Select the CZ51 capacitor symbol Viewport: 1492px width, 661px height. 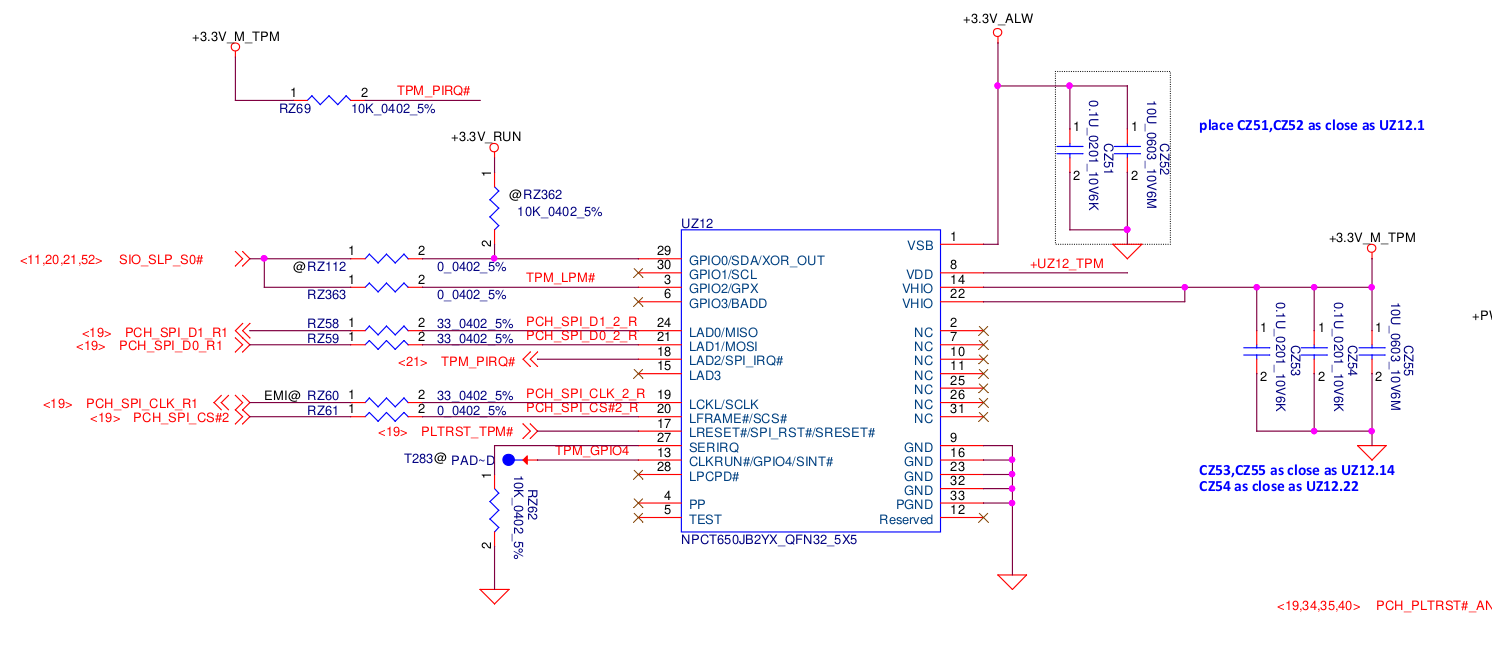click(1070, 151)
